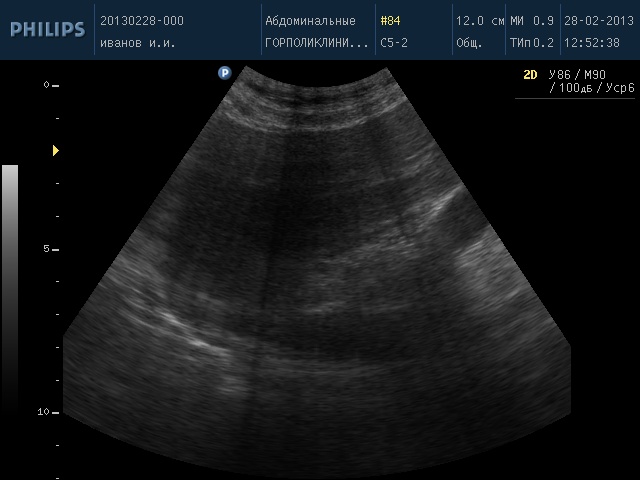The width and height of the screenshot is (640, 480).
Task: Click the 12.0 см depth value
Action: (x=478, y=21)
